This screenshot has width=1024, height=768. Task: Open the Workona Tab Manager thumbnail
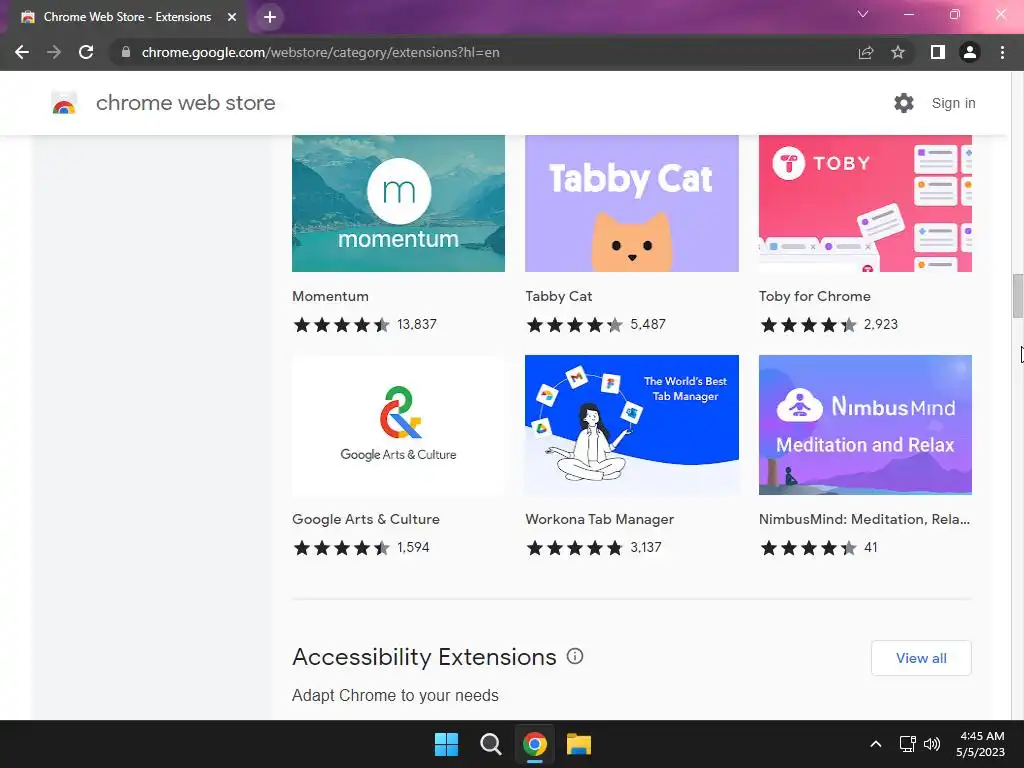pyautogui.click(x=632, y=425)
